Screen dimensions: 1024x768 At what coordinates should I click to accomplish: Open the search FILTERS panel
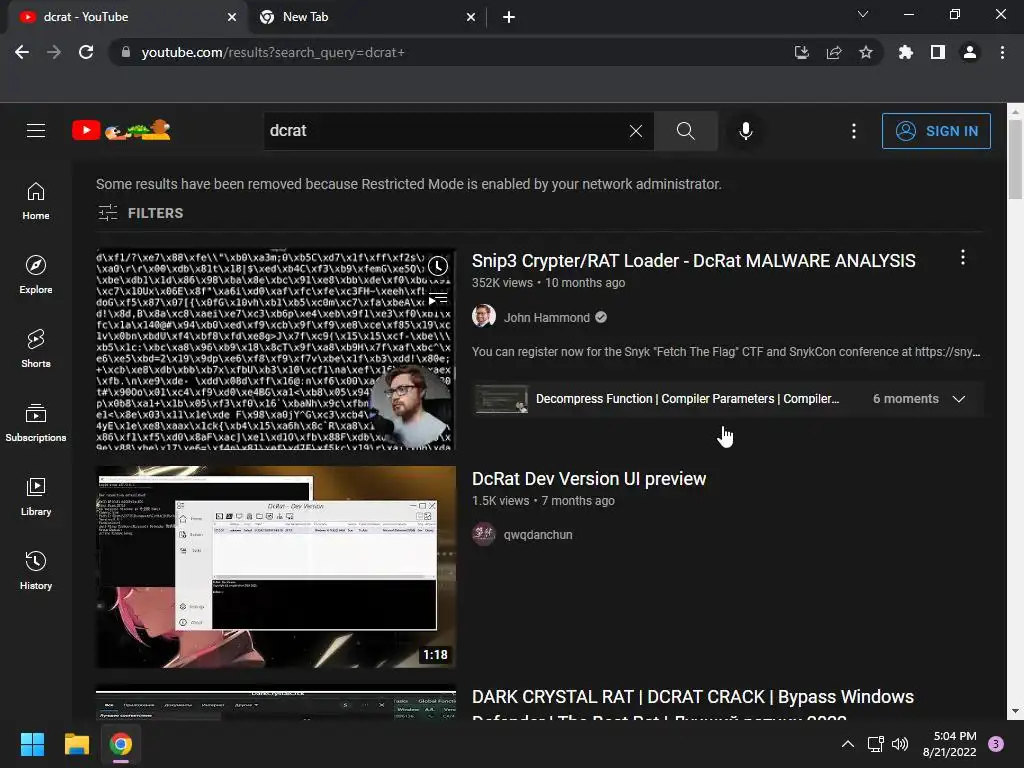(x=140, y=213)
